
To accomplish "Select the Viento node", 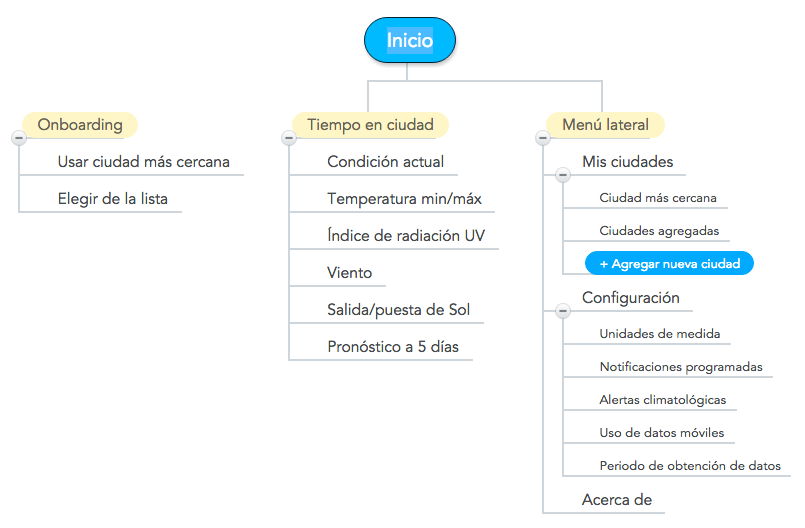I will (x=349, y=273).
